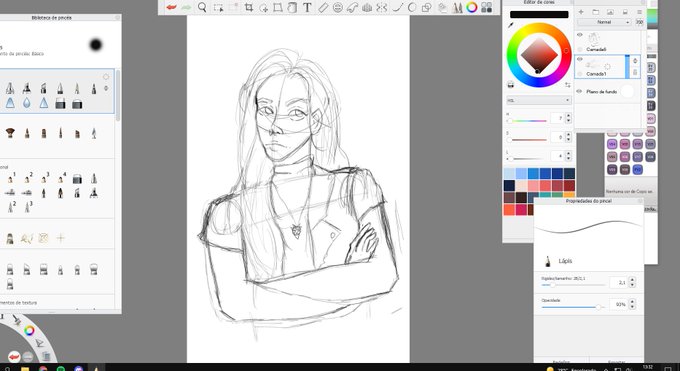This screenshot has height=371, width=680.
Task: Add a new layer with the plus icon
Action: (581, 12)
